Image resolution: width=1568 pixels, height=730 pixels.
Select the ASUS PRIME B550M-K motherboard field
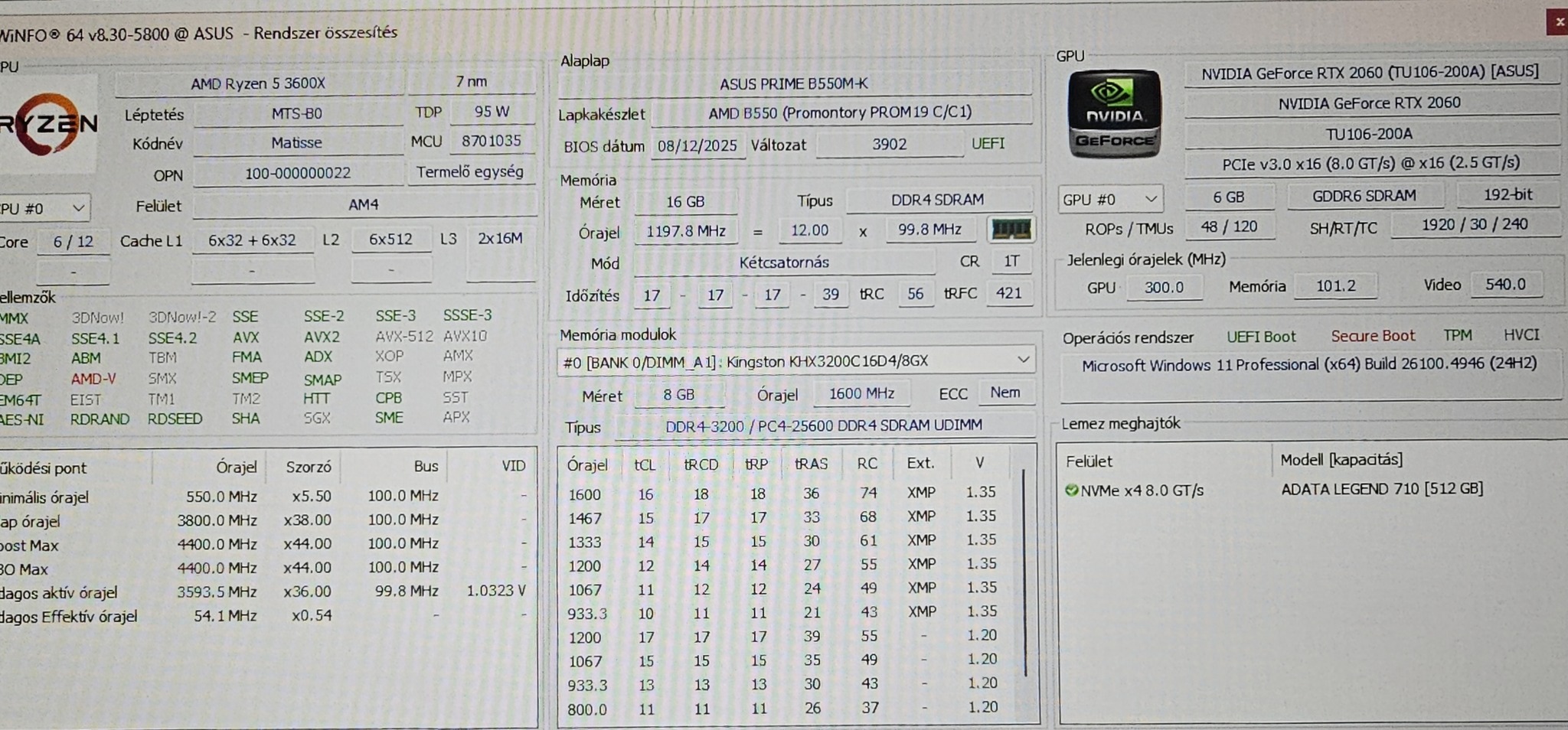tap(794, 83)
